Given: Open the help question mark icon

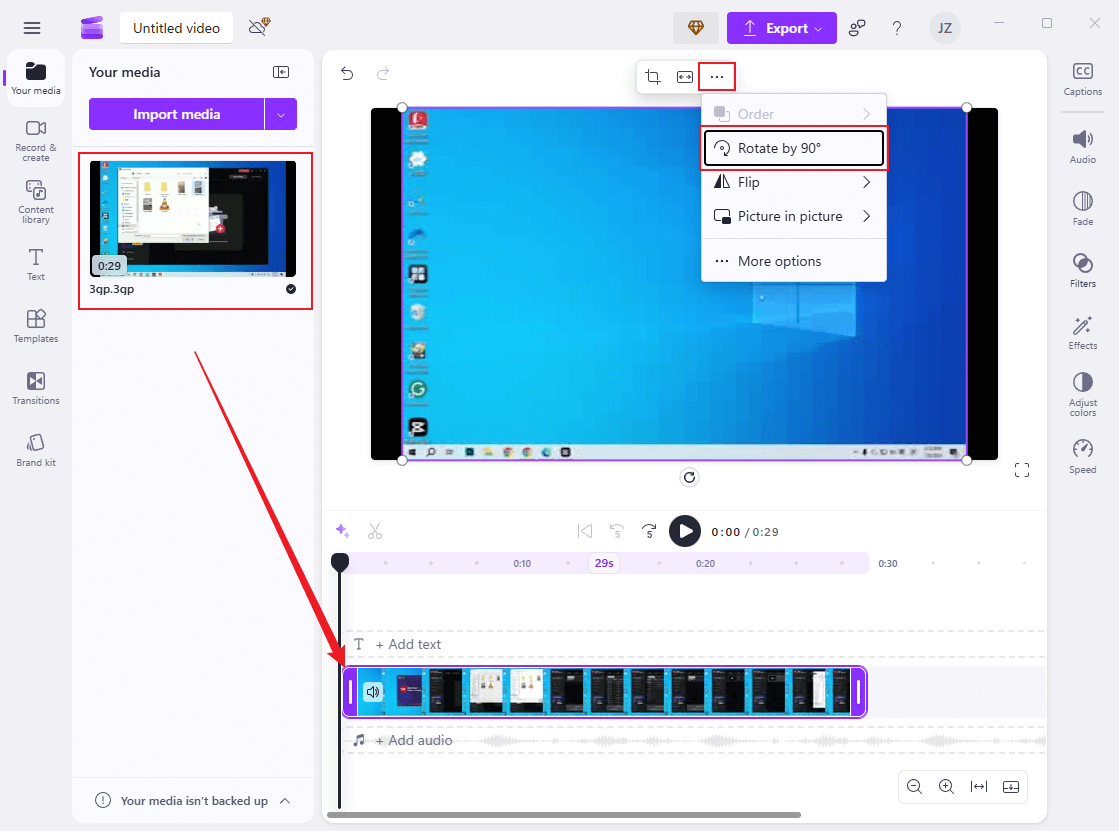Looking at the screenshot, I should click(x=897, y=28).
